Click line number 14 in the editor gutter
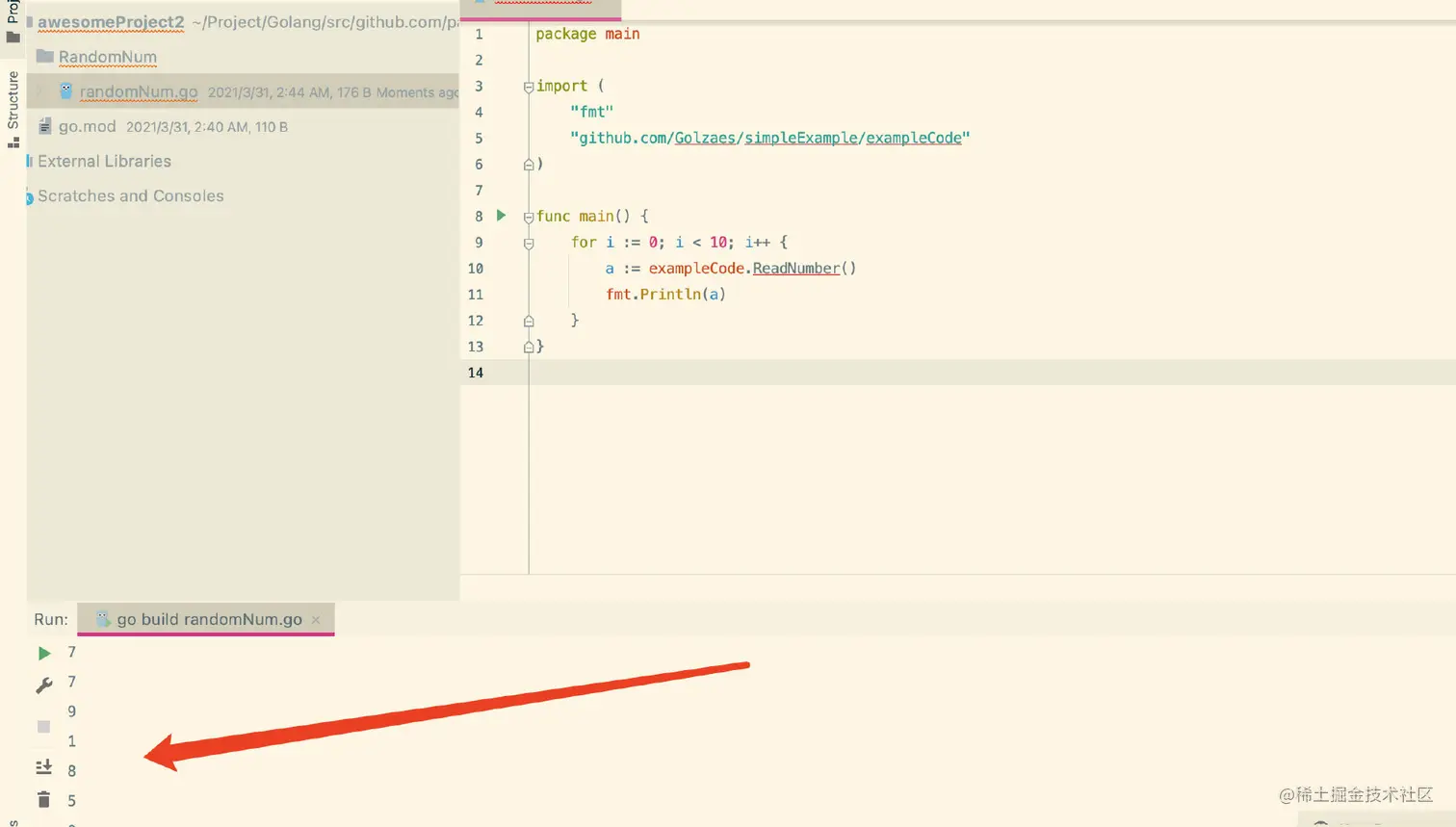This screenshot has height=827, width=1456. pyautogui.click(x=476, y=373)
